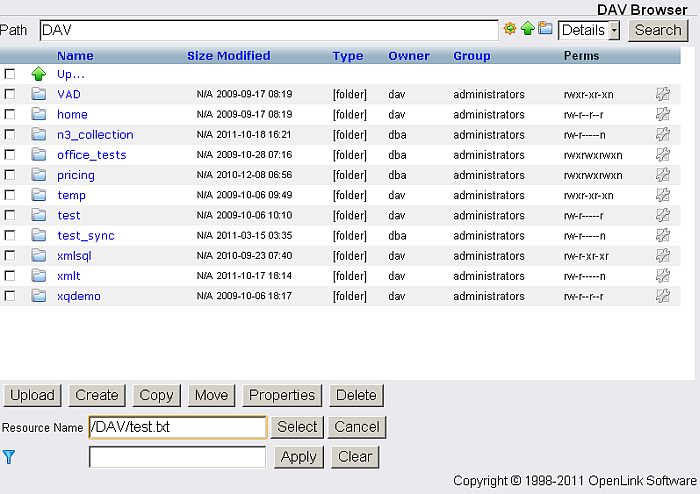Click the Clear filter button
Viewport: 700px width, 494px height.
point(355,457)
